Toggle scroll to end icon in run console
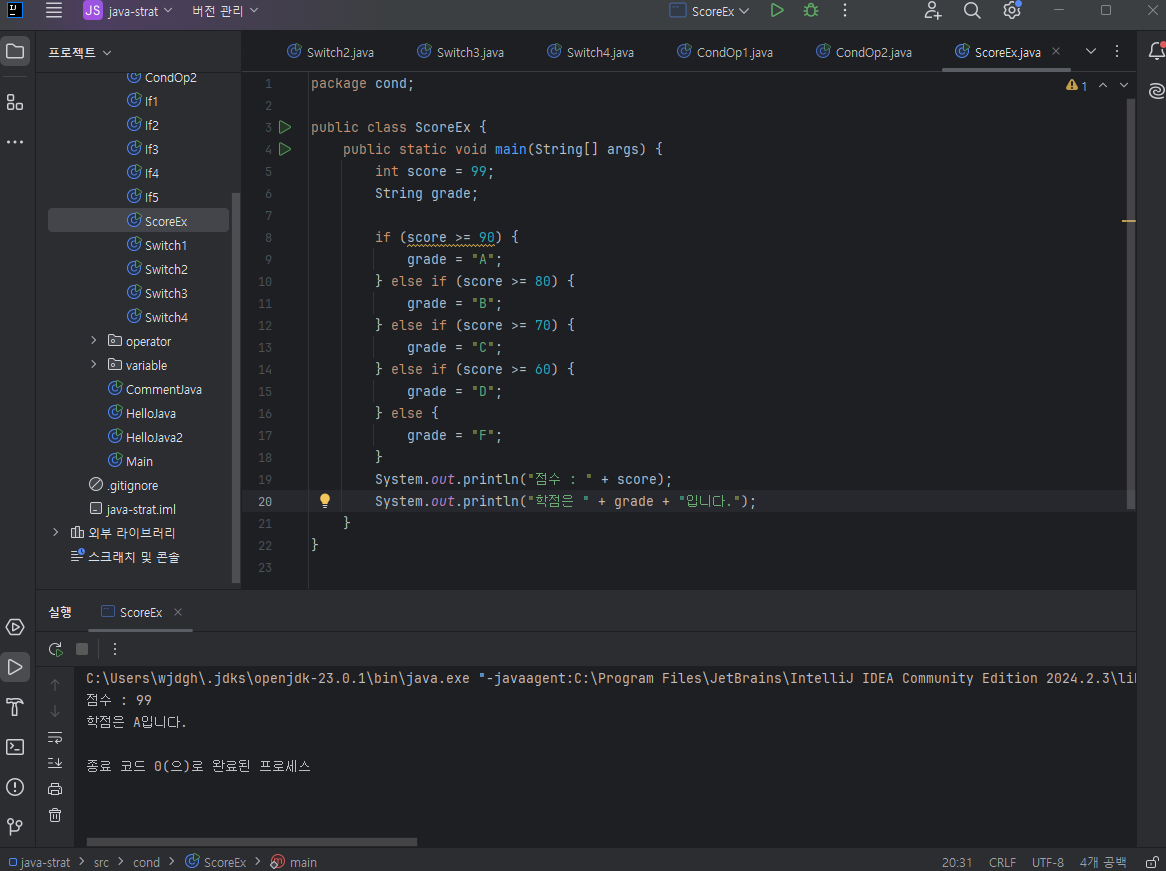This screenshot has height=871, width=1166. click(55, 763)
